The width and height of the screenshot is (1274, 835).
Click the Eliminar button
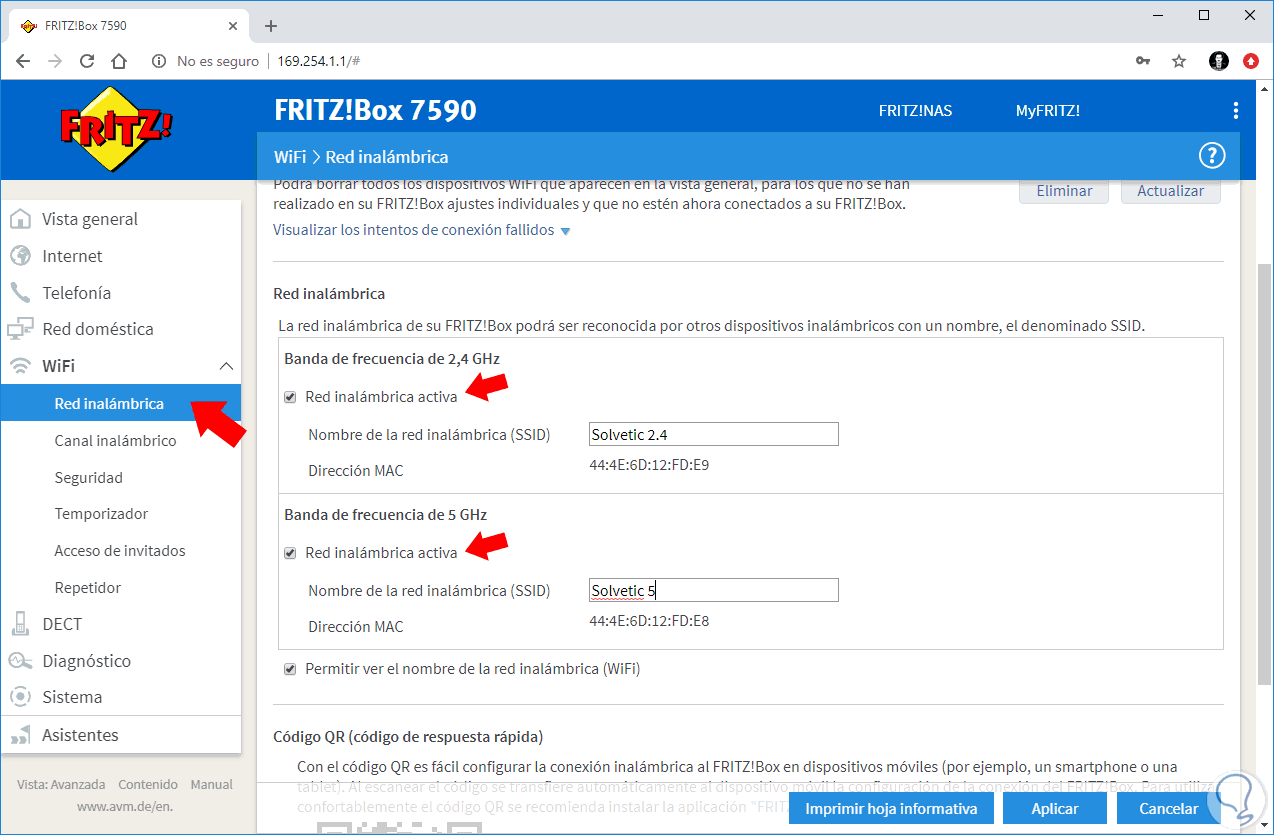pyautogui.click(x=1064, y=191)
